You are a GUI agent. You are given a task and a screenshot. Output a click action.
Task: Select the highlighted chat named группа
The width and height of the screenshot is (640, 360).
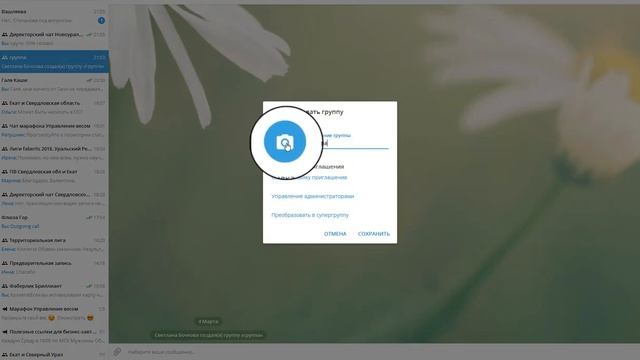54,62
